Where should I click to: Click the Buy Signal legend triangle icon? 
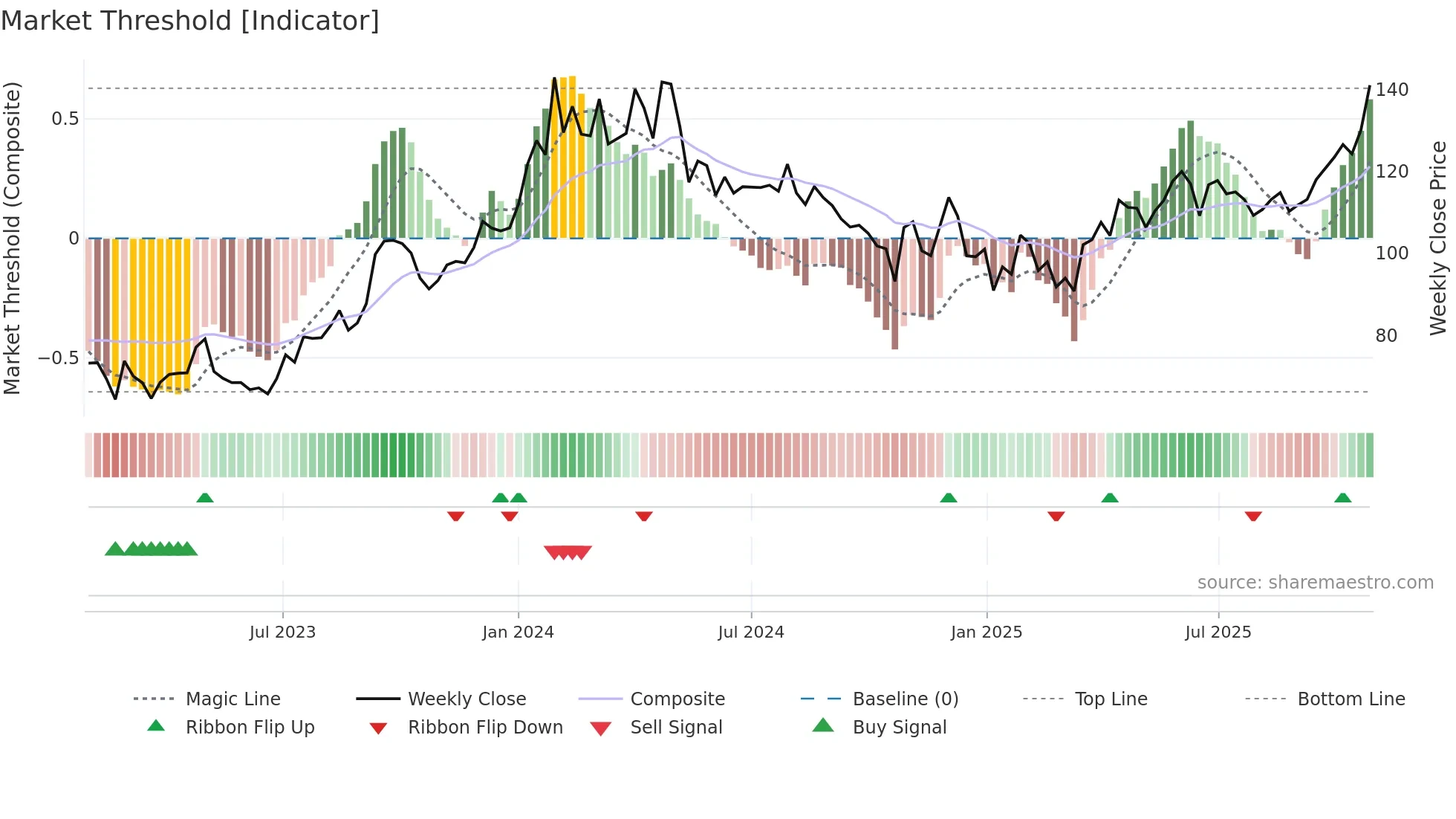[823, 725]
